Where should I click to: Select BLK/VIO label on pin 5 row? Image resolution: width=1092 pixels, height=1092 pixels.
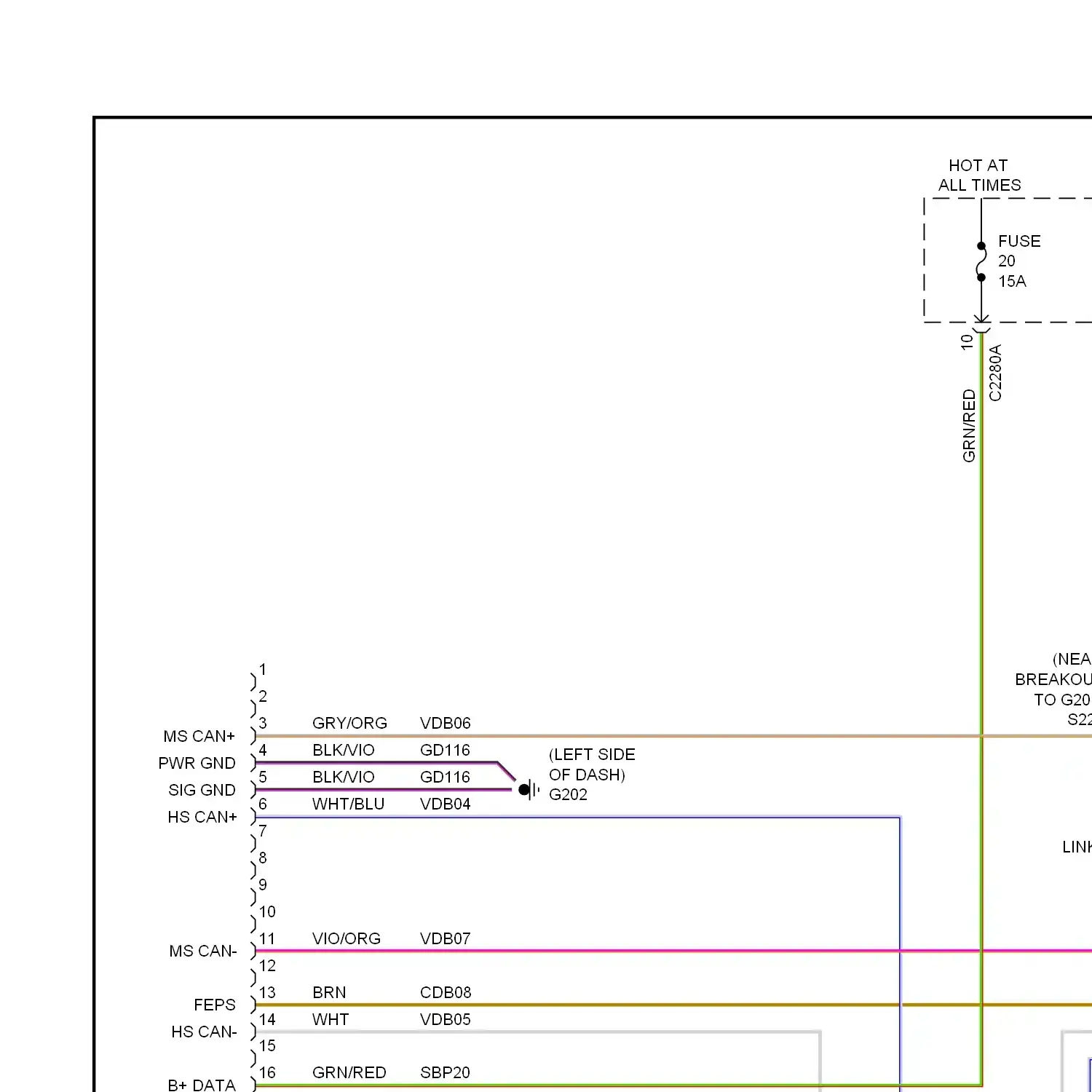tap(344, 777)
